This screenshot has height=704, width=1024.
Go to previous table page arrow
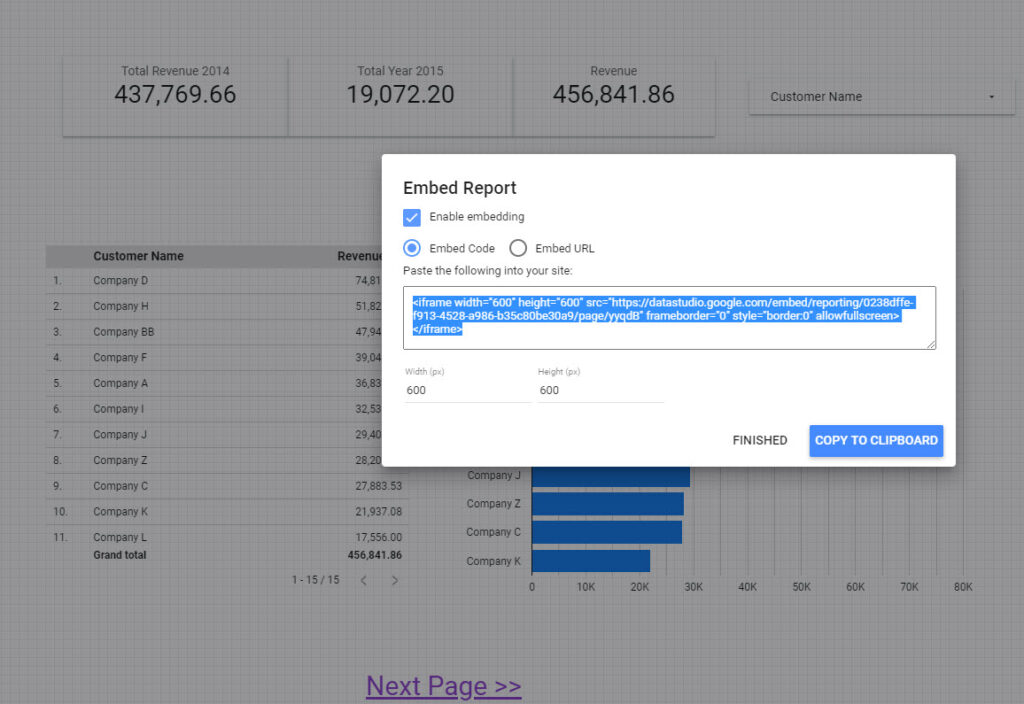(x=364, y=580)
